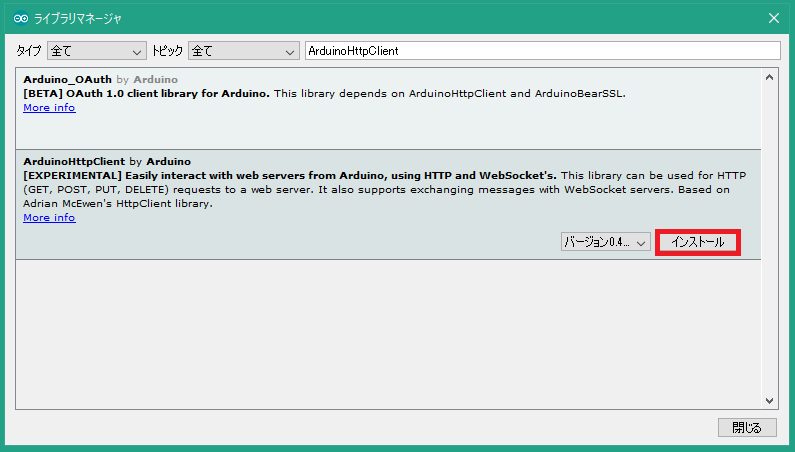The image size is (795, 452).
Task: Open the トピック dropdown set to 全て
Action: point(243,51)
